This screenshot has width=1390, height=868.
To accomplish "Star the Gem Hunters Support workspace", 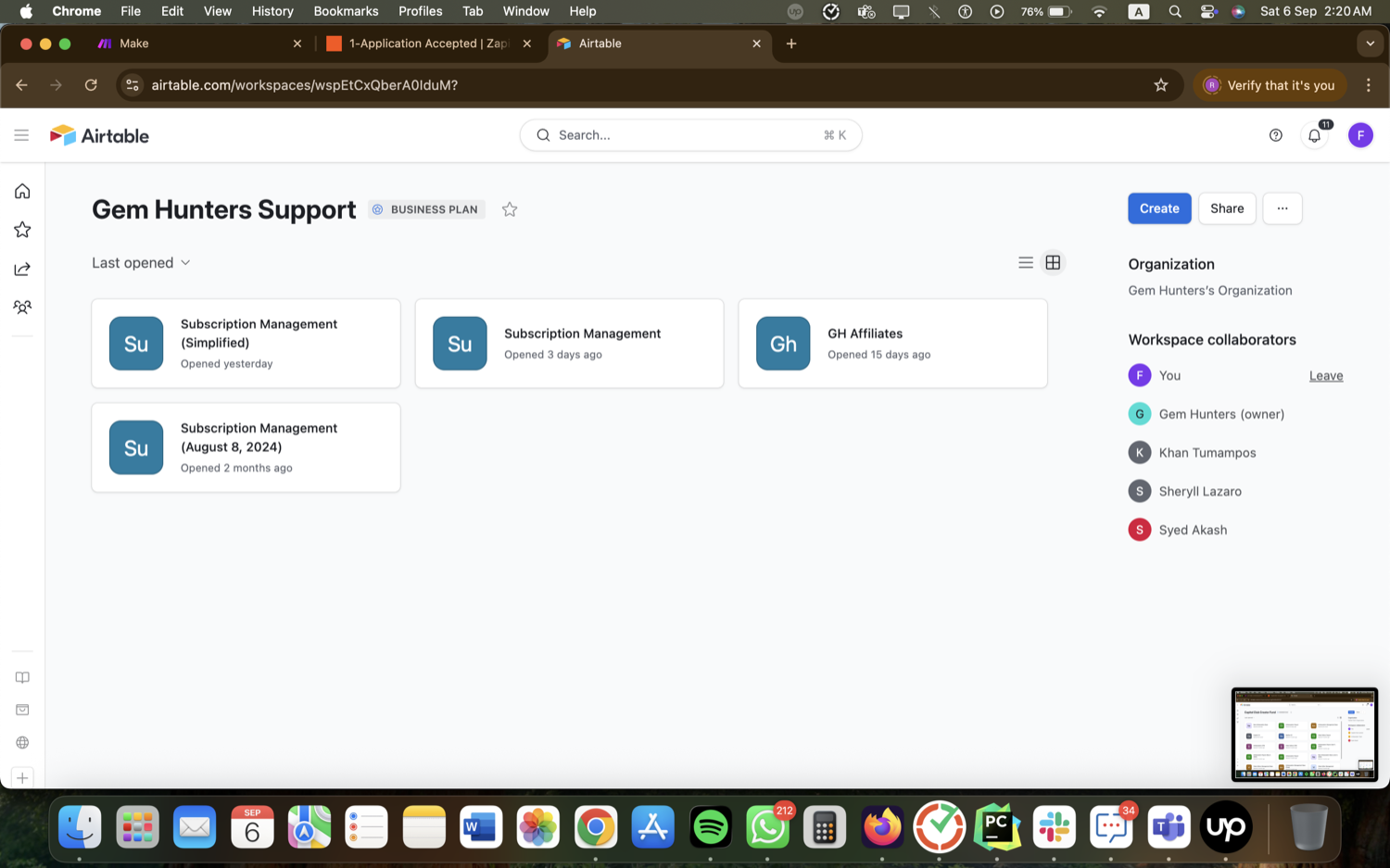I will (510, 209).
